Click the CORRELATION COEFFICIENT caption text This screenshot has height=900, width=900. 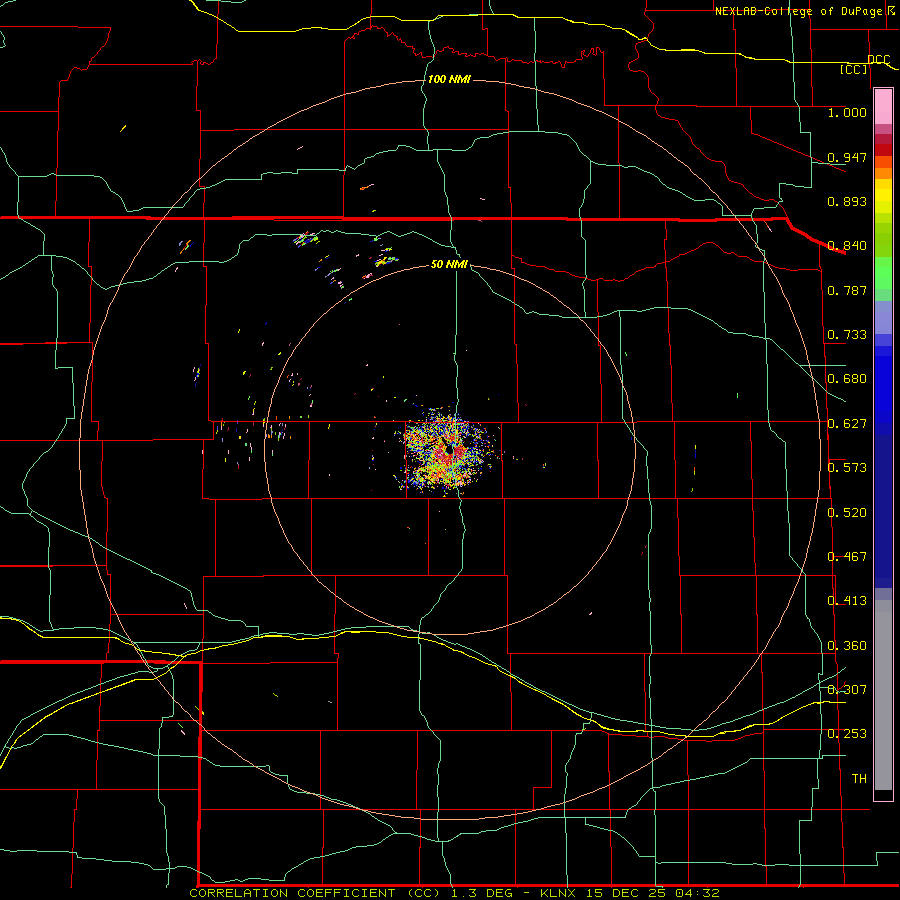click(x=292, y=893)
